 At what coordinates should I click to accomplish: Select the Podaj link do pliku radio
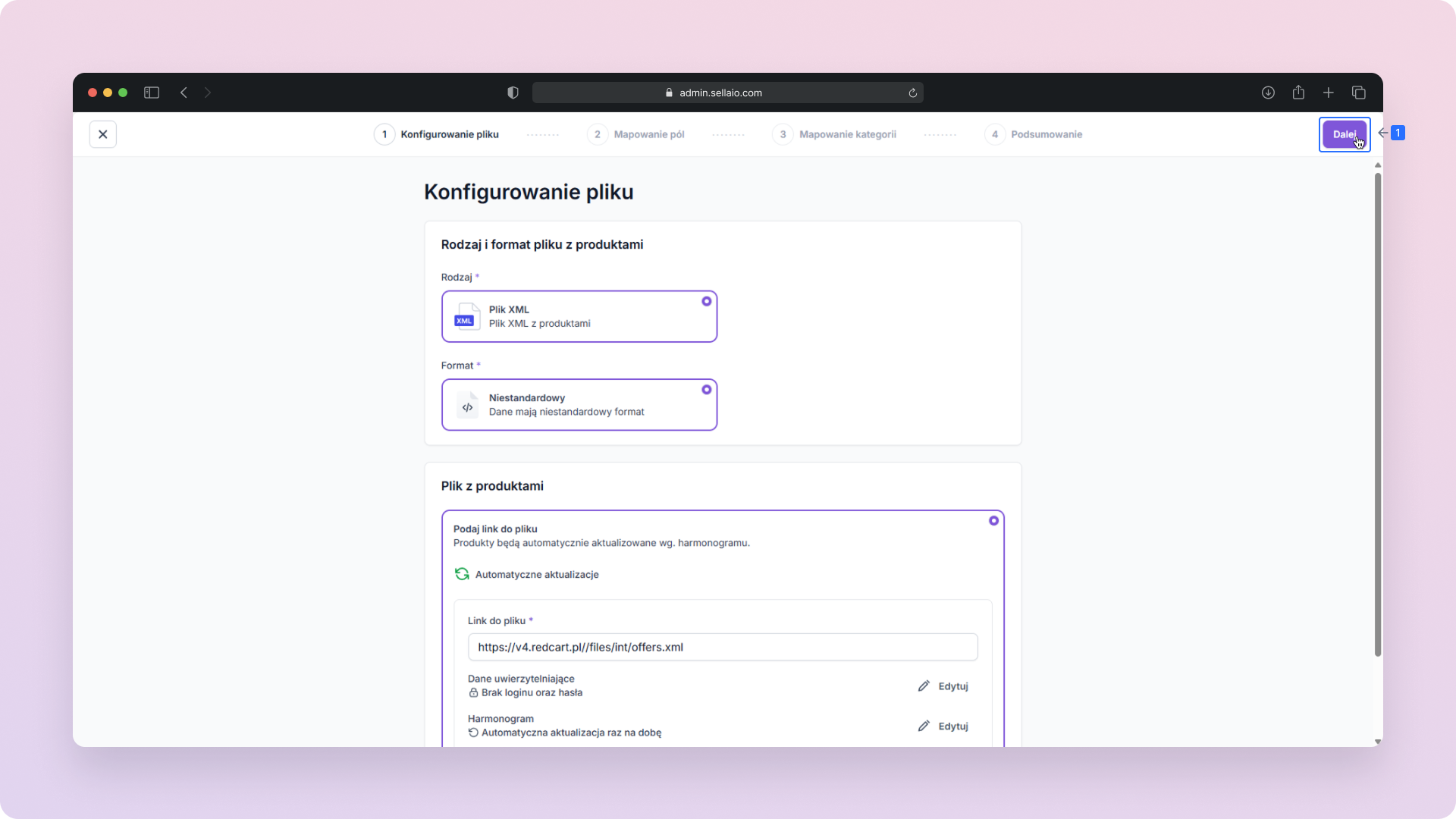(x=993, y=521)
